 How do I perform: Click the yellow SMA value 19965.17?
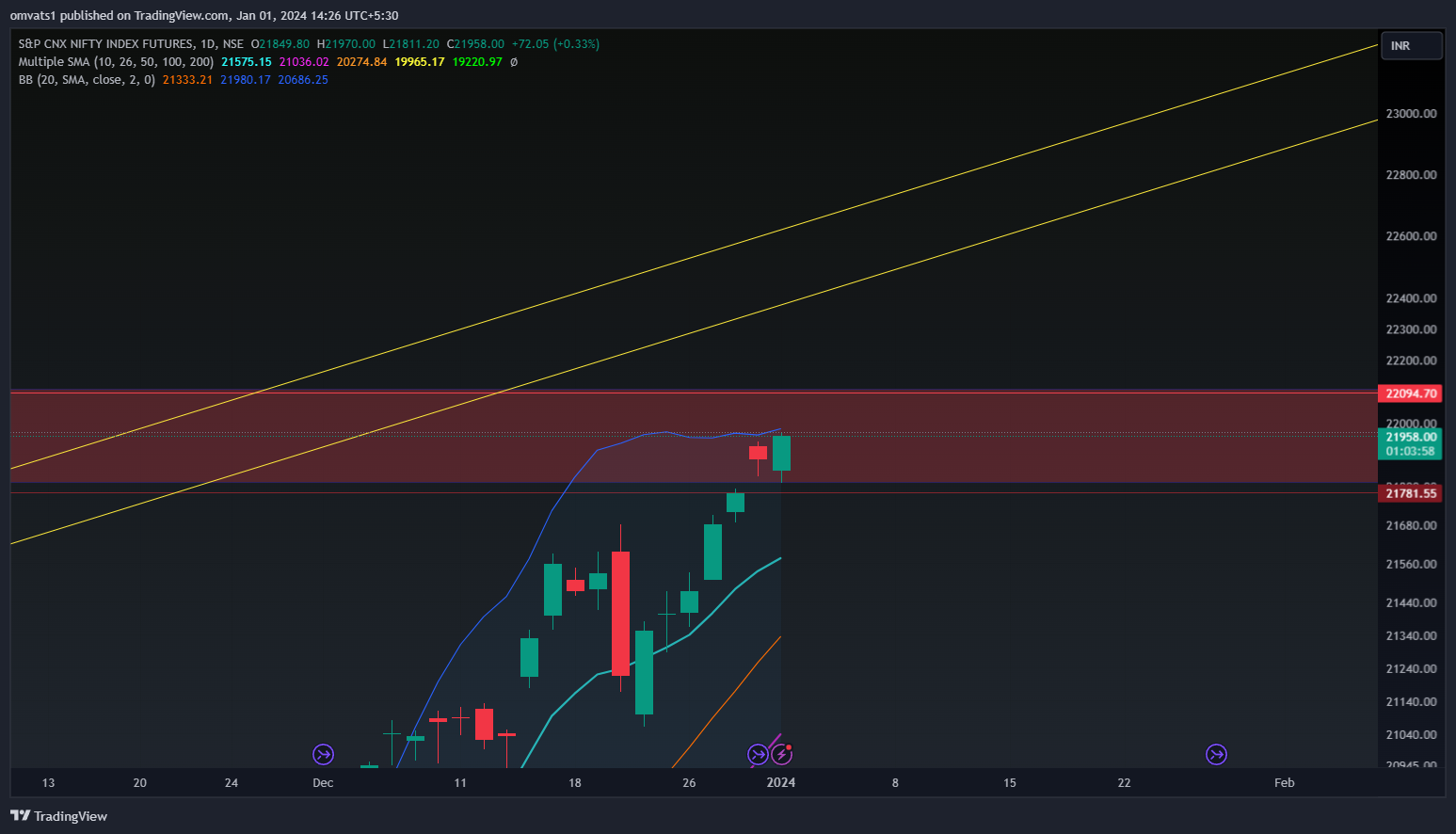pos(420,61)
